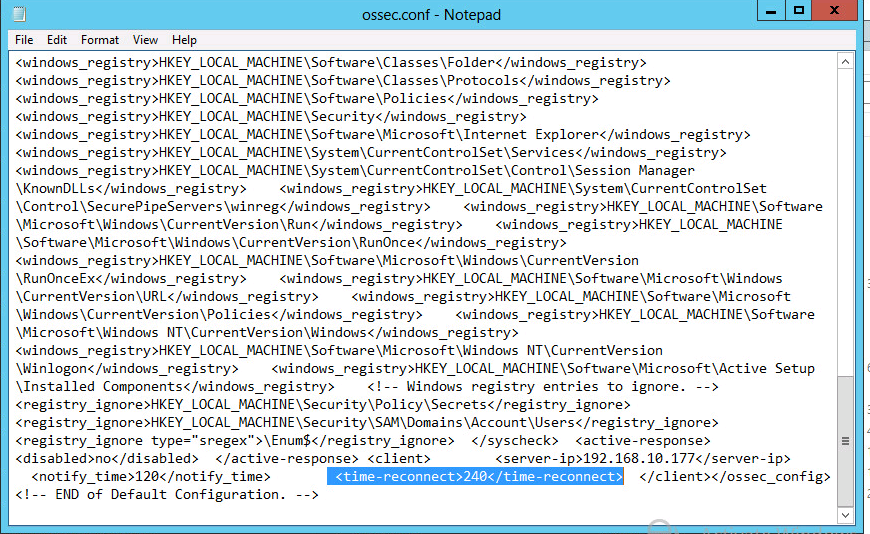Minimize the Notepad window

[772, 11]
